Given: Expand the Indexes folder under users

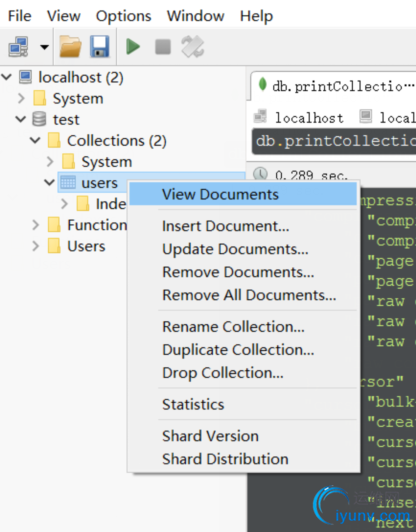Looking at the screenshot, I should pos(64,204).
